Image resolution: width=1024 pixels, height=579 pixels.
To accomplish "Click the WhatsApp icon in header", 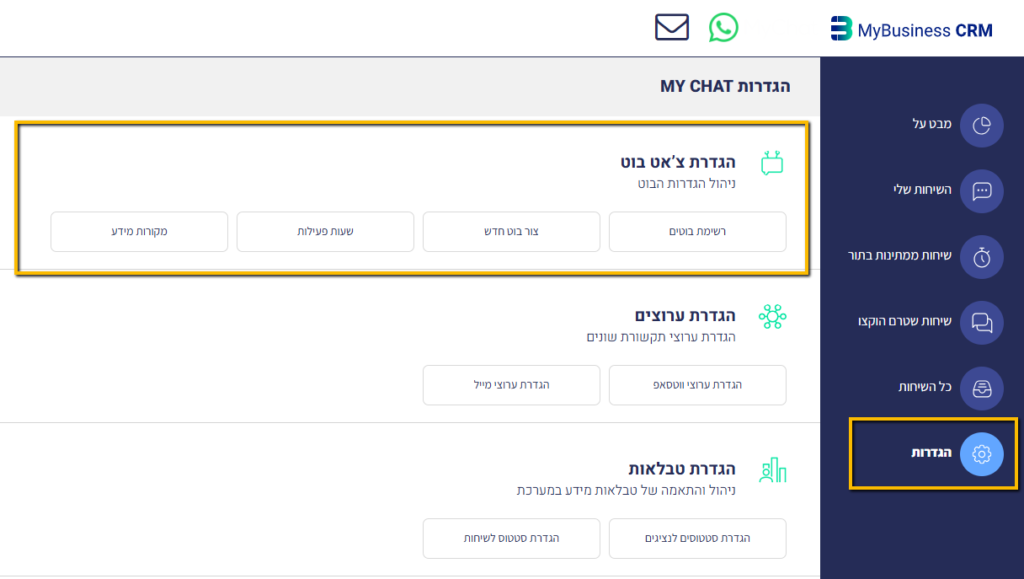I will pos(723,27).
